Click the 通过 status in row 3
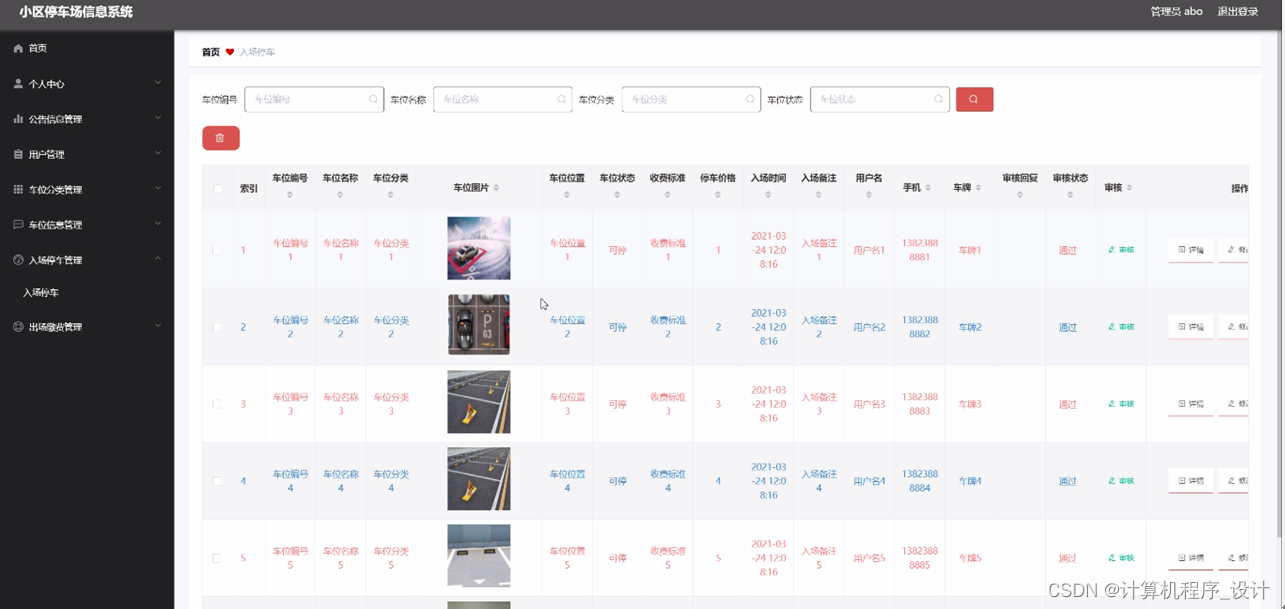Screen dimensions: 1285x609 click(1068, 404)
